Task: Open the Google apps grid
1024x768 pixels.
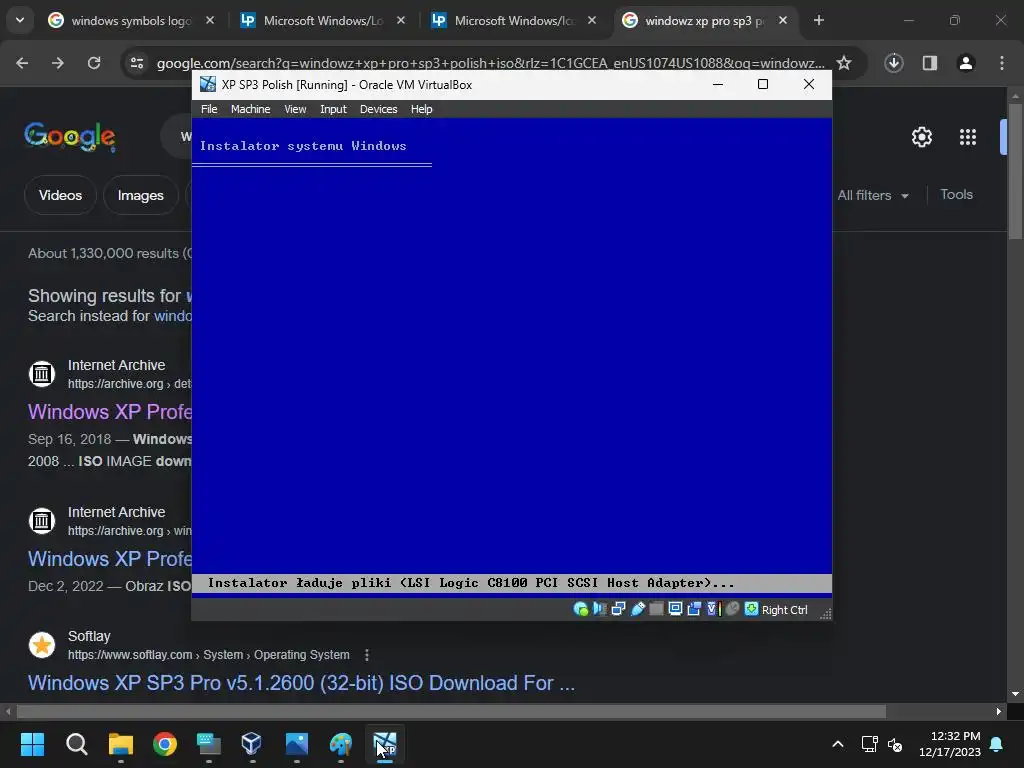Action: [x=968, y=137]
